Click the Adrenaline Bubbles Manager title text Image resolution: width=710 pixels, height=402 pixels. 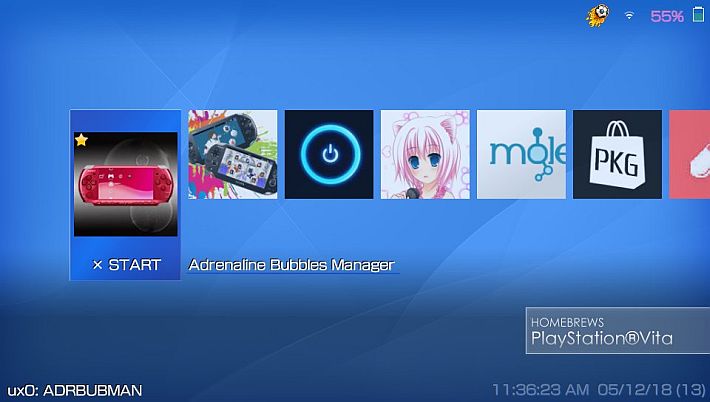point(292,265)
